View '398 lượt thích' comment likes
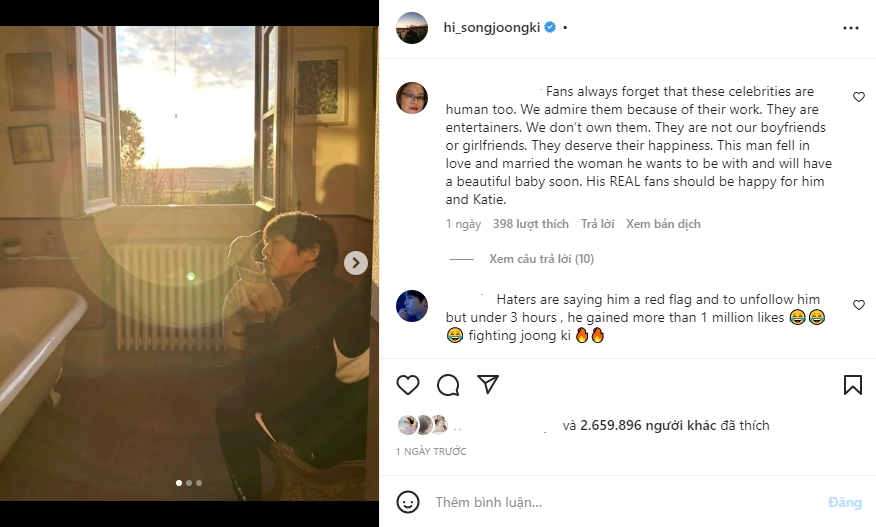 (530, 224)
